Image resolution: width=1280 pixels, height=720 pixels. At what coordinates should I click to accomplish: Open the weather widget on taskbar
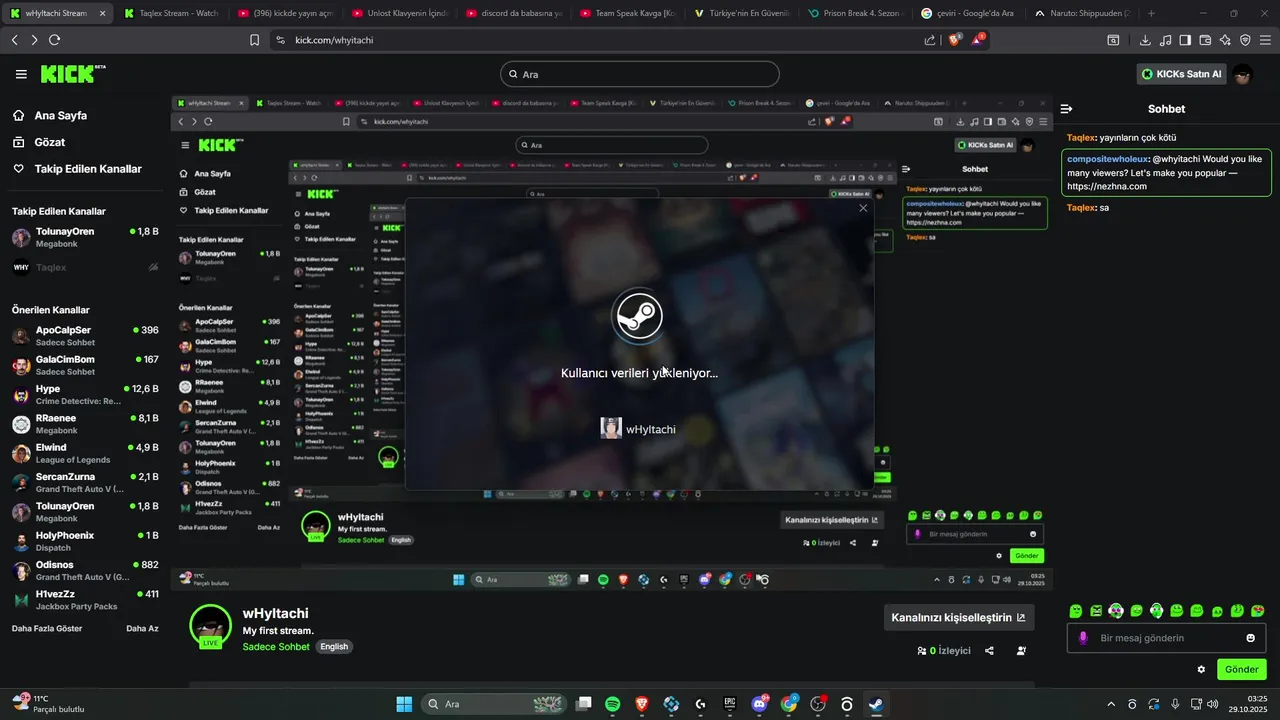48,704
